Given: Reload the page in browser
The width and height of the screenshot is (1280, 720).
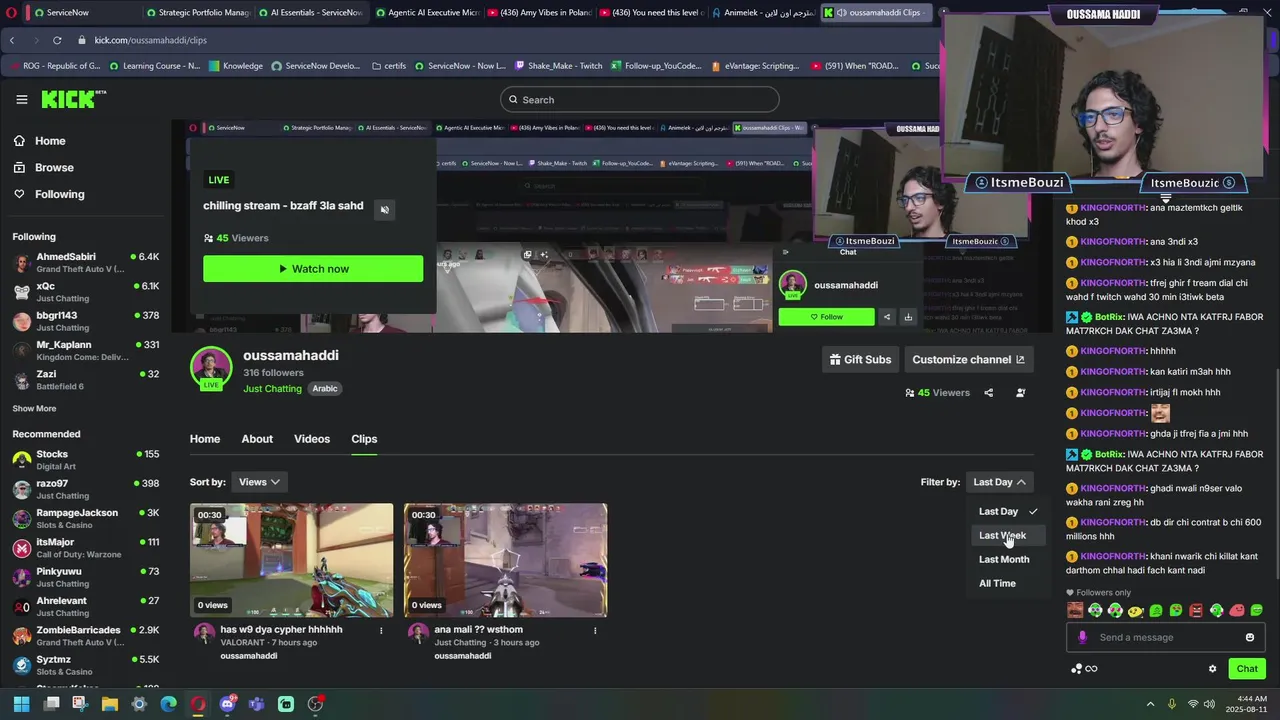Looking at the screenshot, I should coord(57,40).
